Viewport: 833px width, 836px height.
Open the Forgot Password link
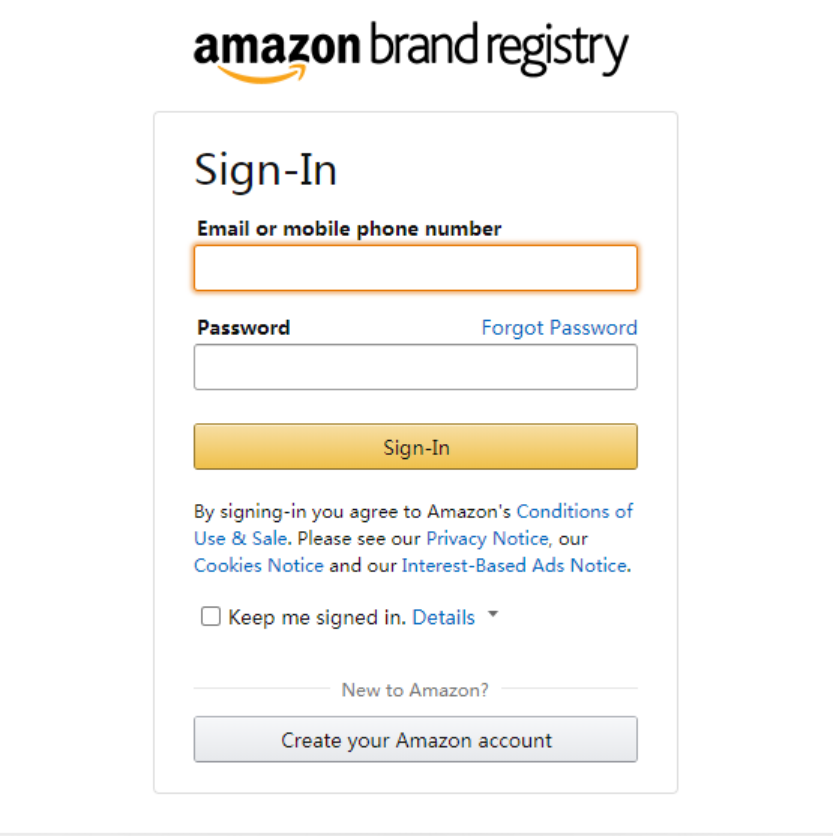[559, 328]
